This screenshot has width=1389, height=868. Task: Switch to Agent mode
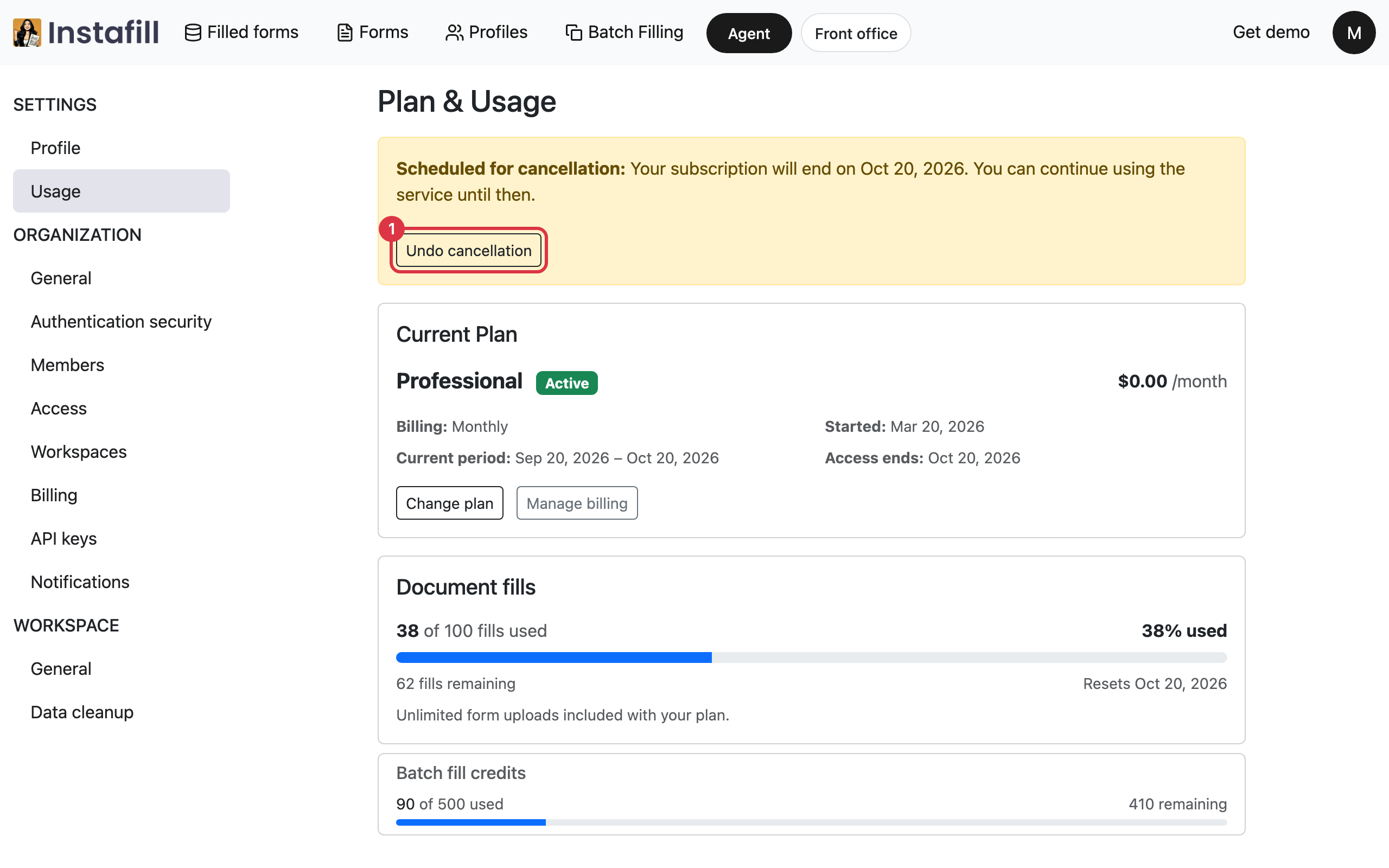click(748, 33)
